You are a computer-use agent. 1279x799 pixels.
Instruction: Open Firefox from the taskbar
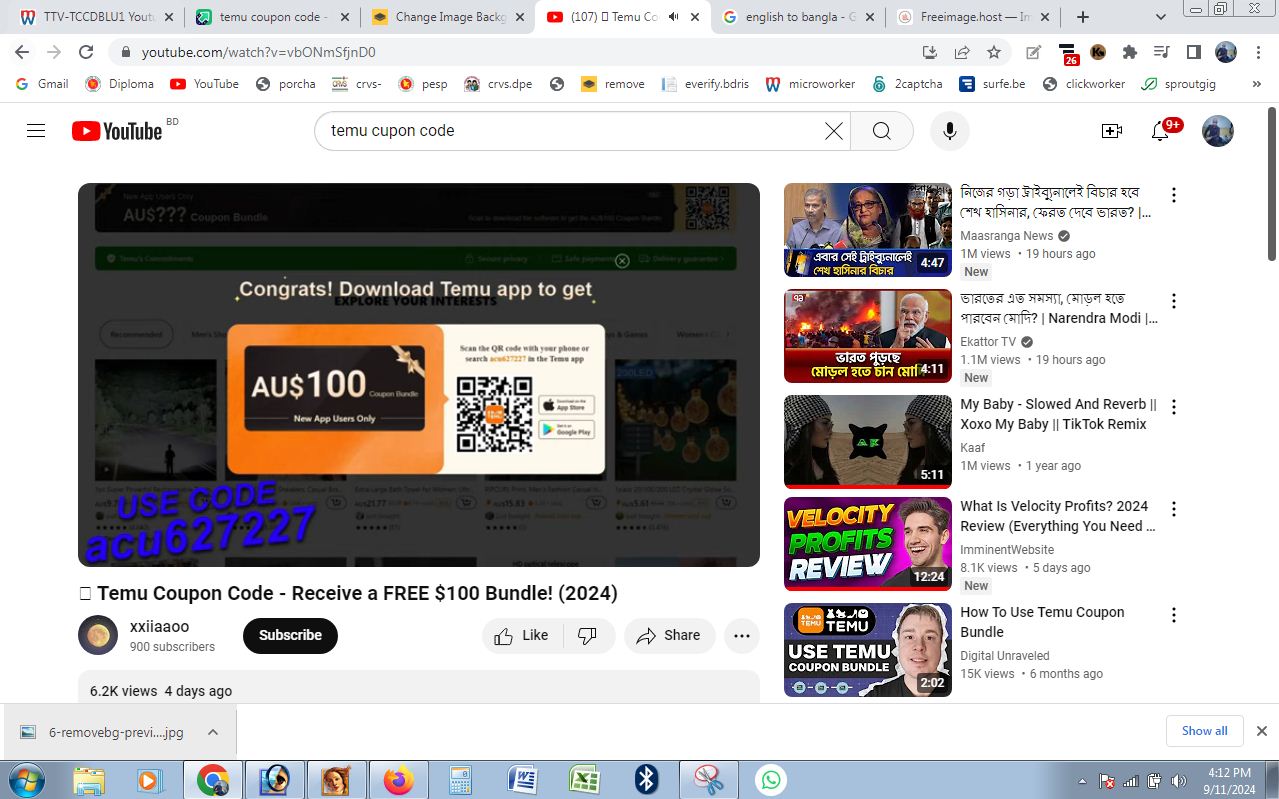pyautogui.click(x=399, y=780)
